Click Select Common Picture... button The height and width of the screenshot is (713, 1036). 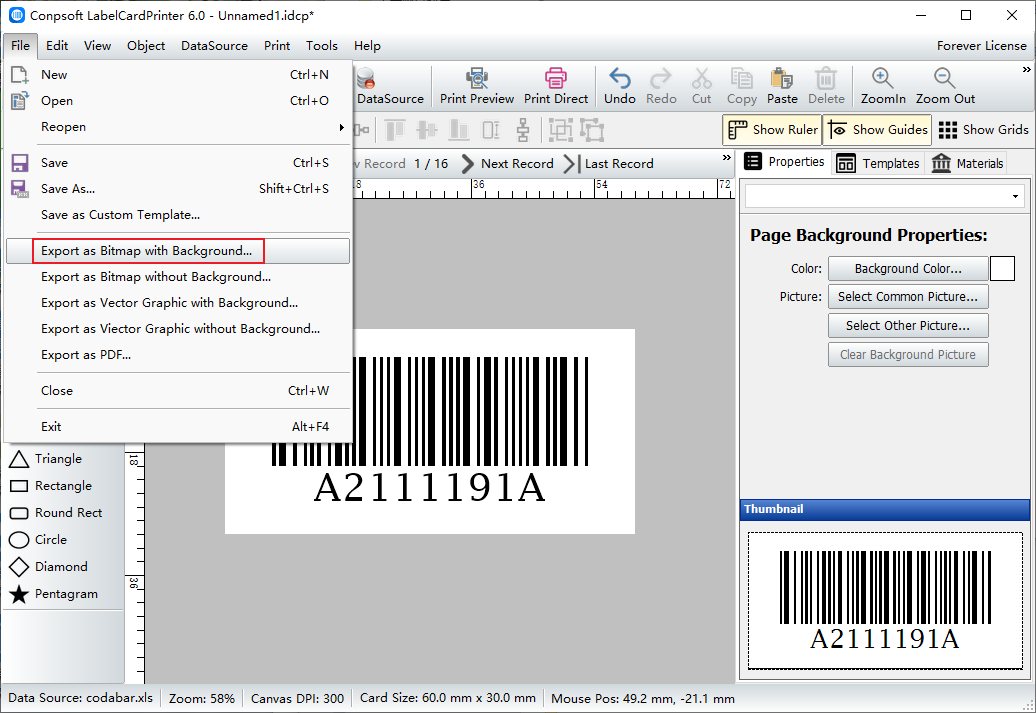[908, 297]
